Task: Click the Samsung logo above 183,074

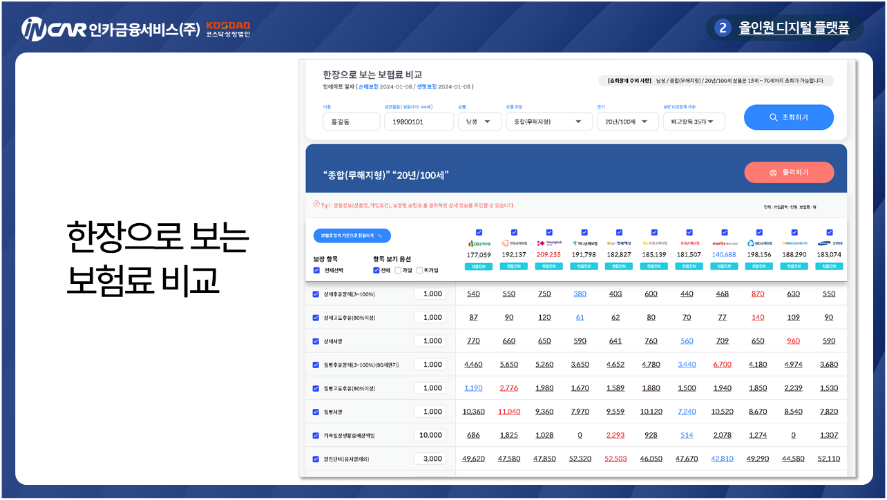Action: [829, 243]
